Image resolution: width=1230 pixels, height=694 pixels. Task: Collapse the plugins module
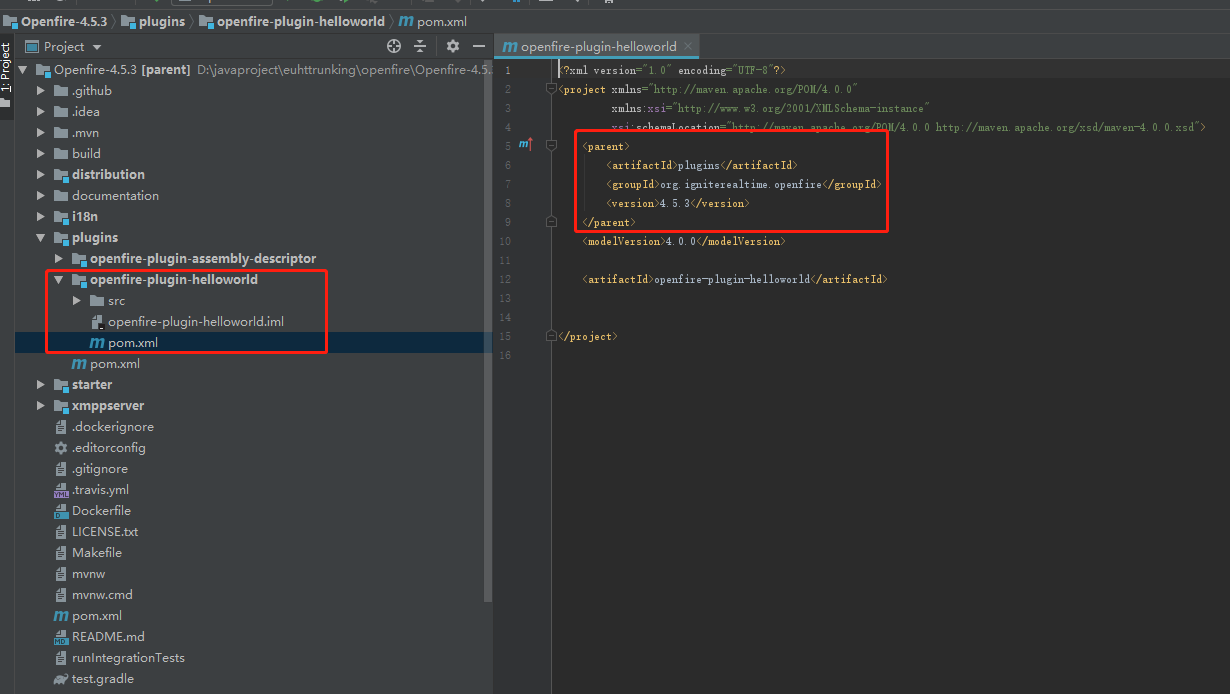[x=41, y=238]
